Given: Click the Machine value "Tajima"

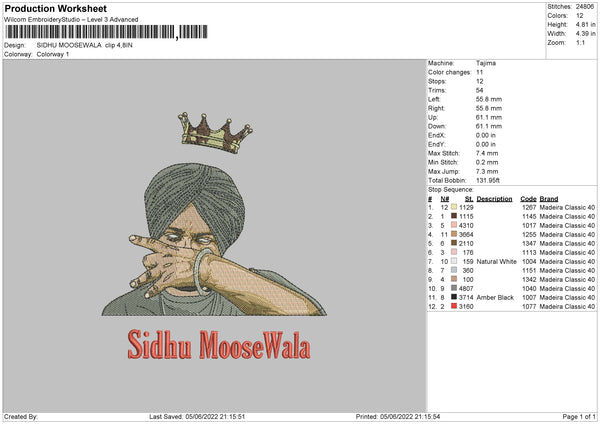Looking at the screenshot, I should [x=486, y=63].
